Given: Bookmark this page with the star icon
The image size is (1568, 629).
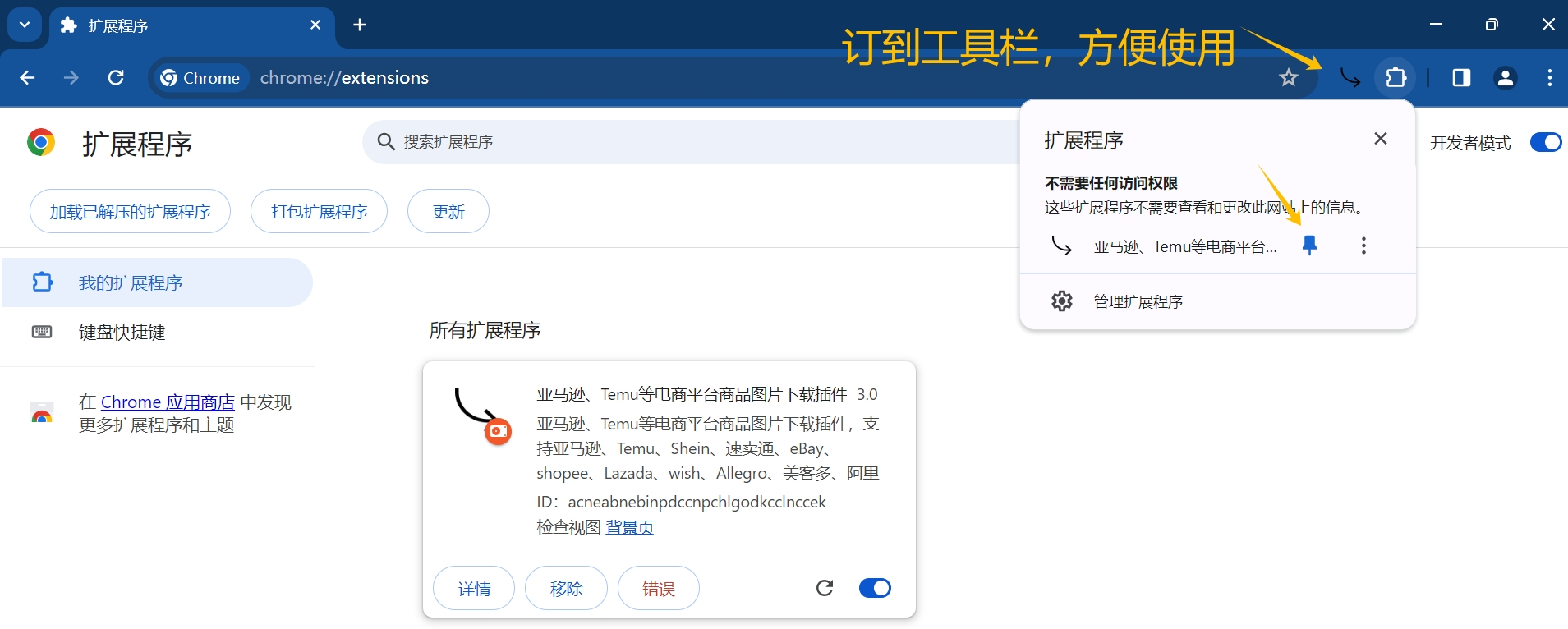Looking at the screenshot, I should (1288, 78).
